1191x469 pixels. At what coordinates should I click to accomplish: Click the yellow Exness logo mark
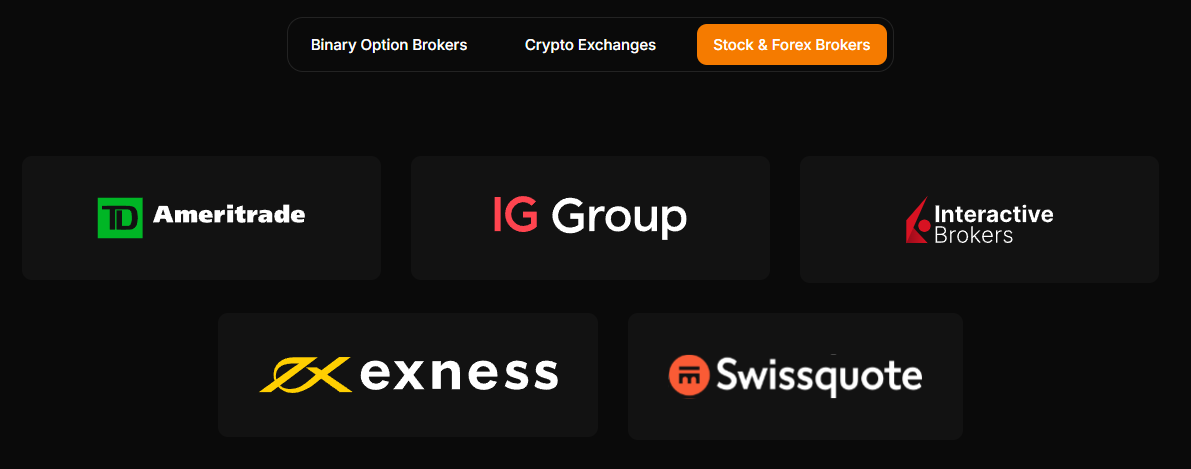(304, 374)
